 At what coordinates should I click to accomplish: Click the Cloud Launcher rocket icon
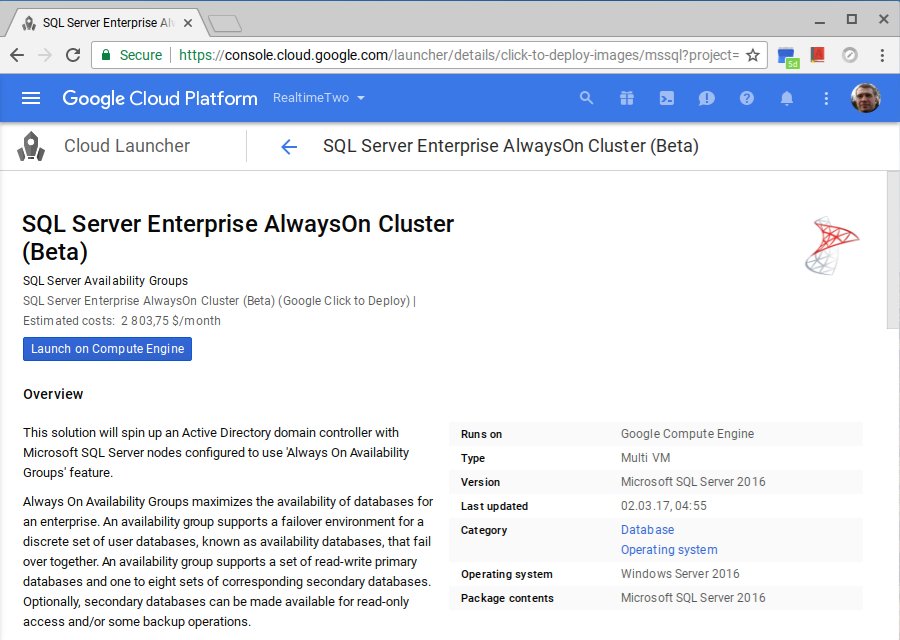coord(31,146)
